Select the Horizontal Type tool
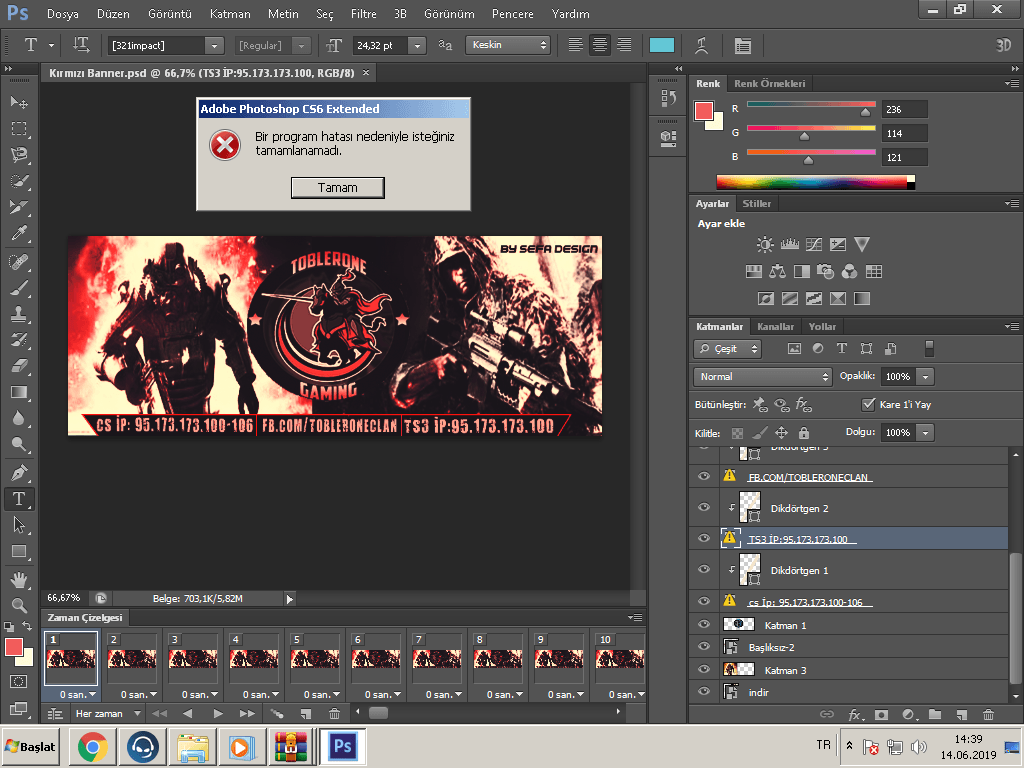The height and width of the screenshot is (768, 1024). [x=19, y=499]
